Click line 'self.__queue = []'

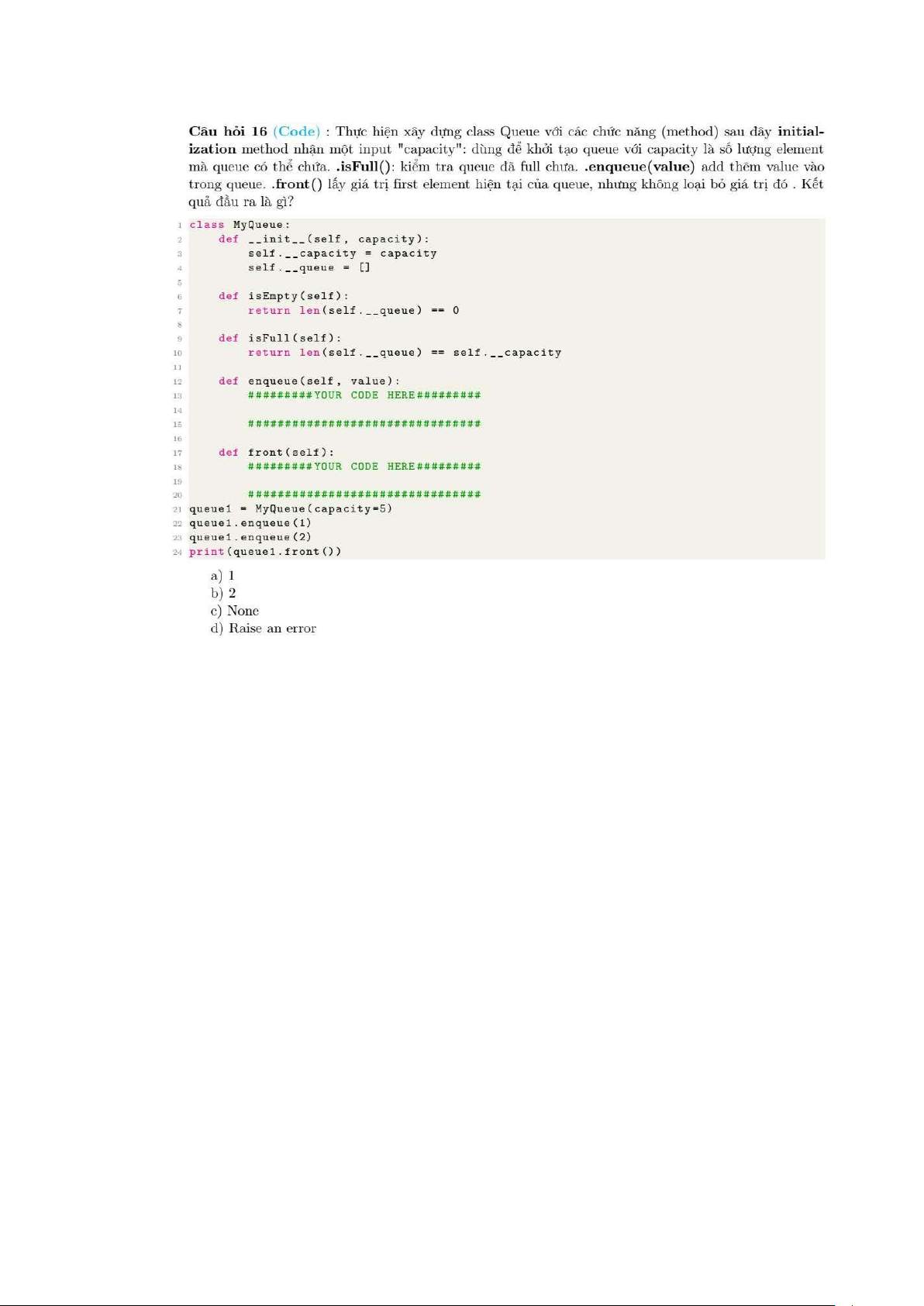pos(309,267)
